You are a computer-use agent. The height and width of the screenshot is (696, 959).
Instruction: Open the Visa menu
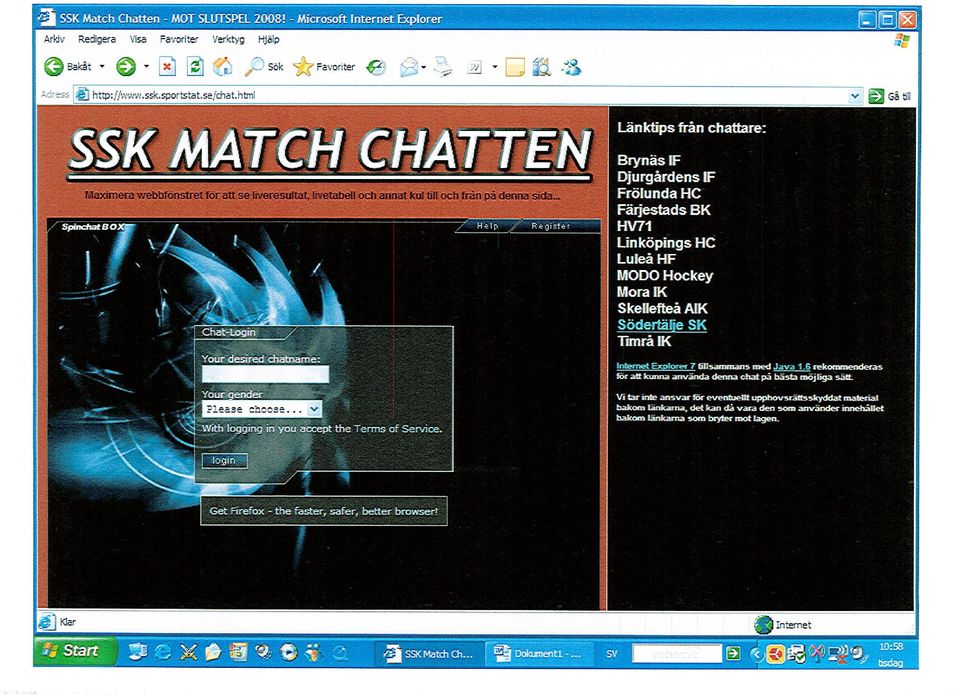pyautogui.click(x=138, y=39)
